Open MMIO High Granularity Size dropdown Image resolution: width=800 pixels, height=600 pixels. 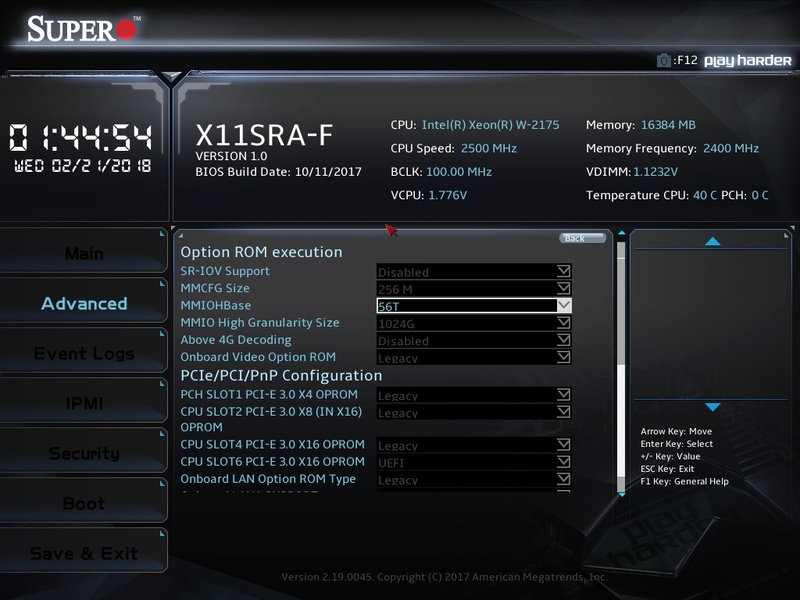tap(474, 323)
